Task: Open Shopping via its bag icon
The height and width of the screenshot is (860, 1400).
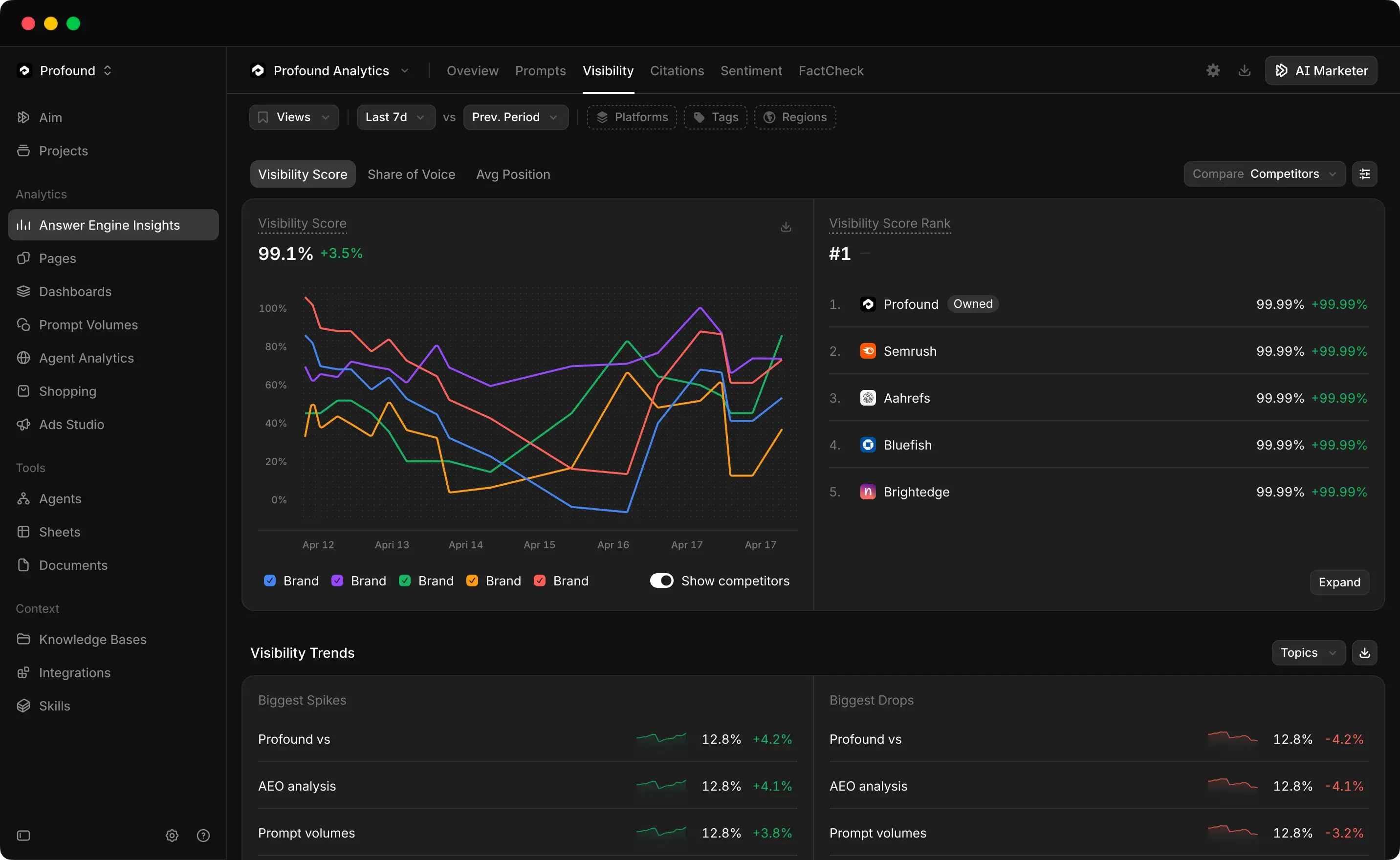Action: coord(23,391)
